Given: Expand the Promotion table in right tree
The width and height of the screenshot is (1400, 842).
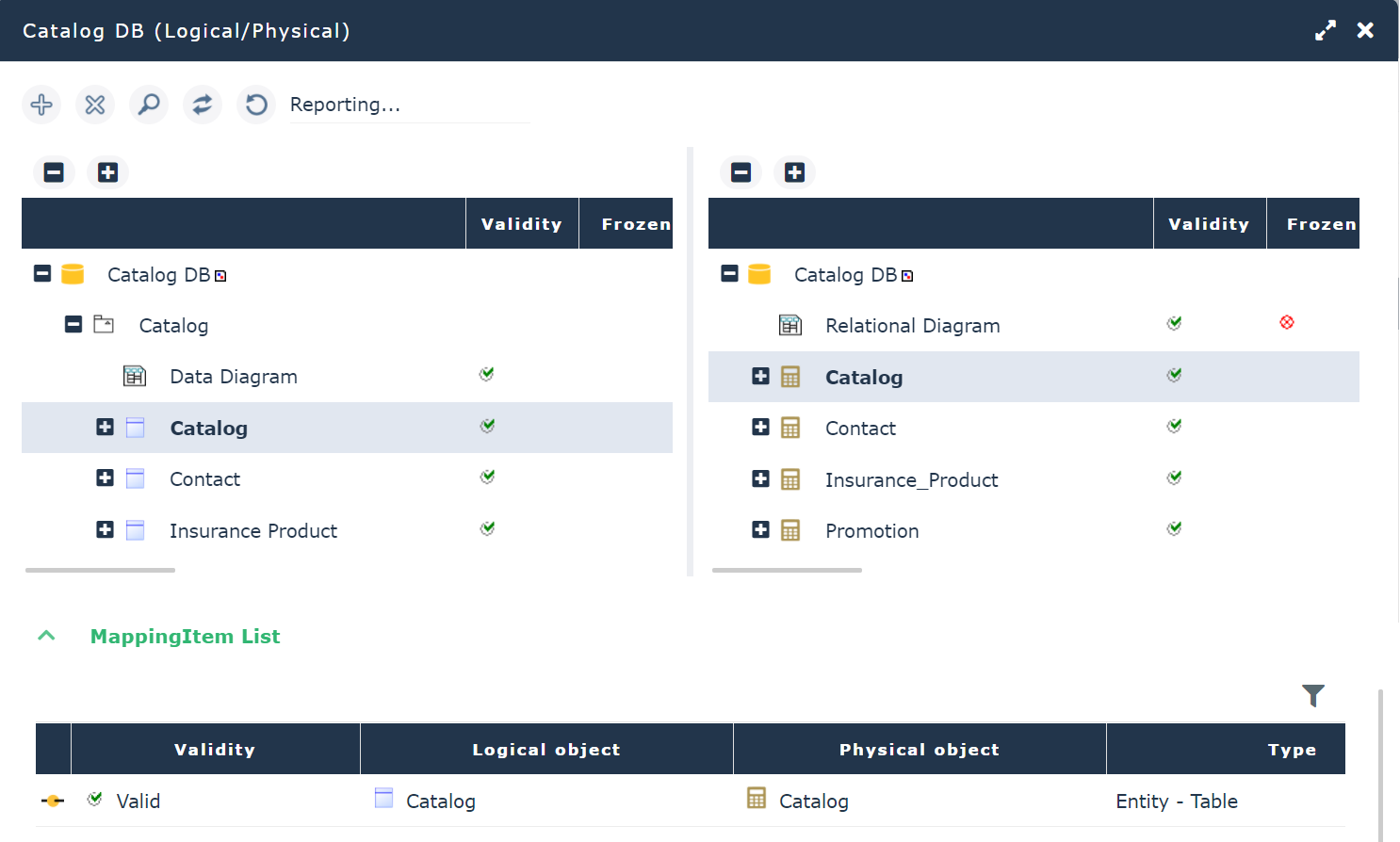Looking at the screenshot, I should [760, 529].
